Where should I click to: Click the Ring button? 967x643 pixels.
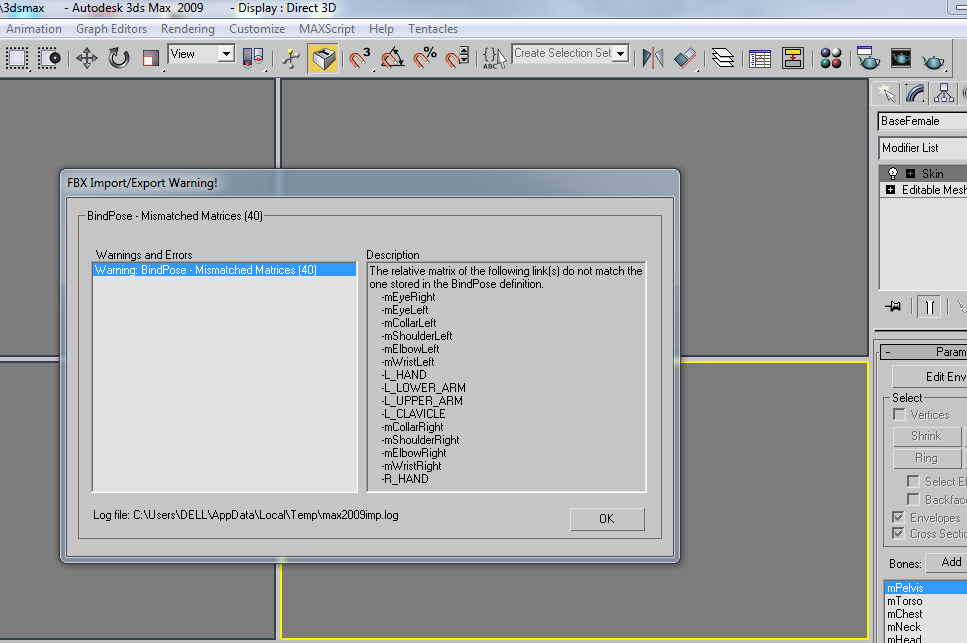pyautogui.click(x=926, y=458)
